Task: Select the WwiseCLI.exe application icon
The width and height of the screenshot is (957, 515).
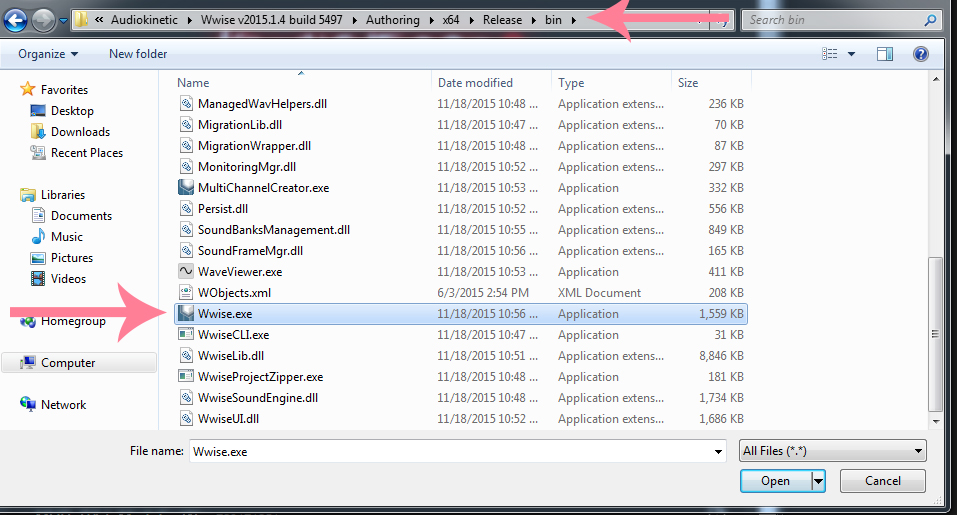Action: coord(186,334)
